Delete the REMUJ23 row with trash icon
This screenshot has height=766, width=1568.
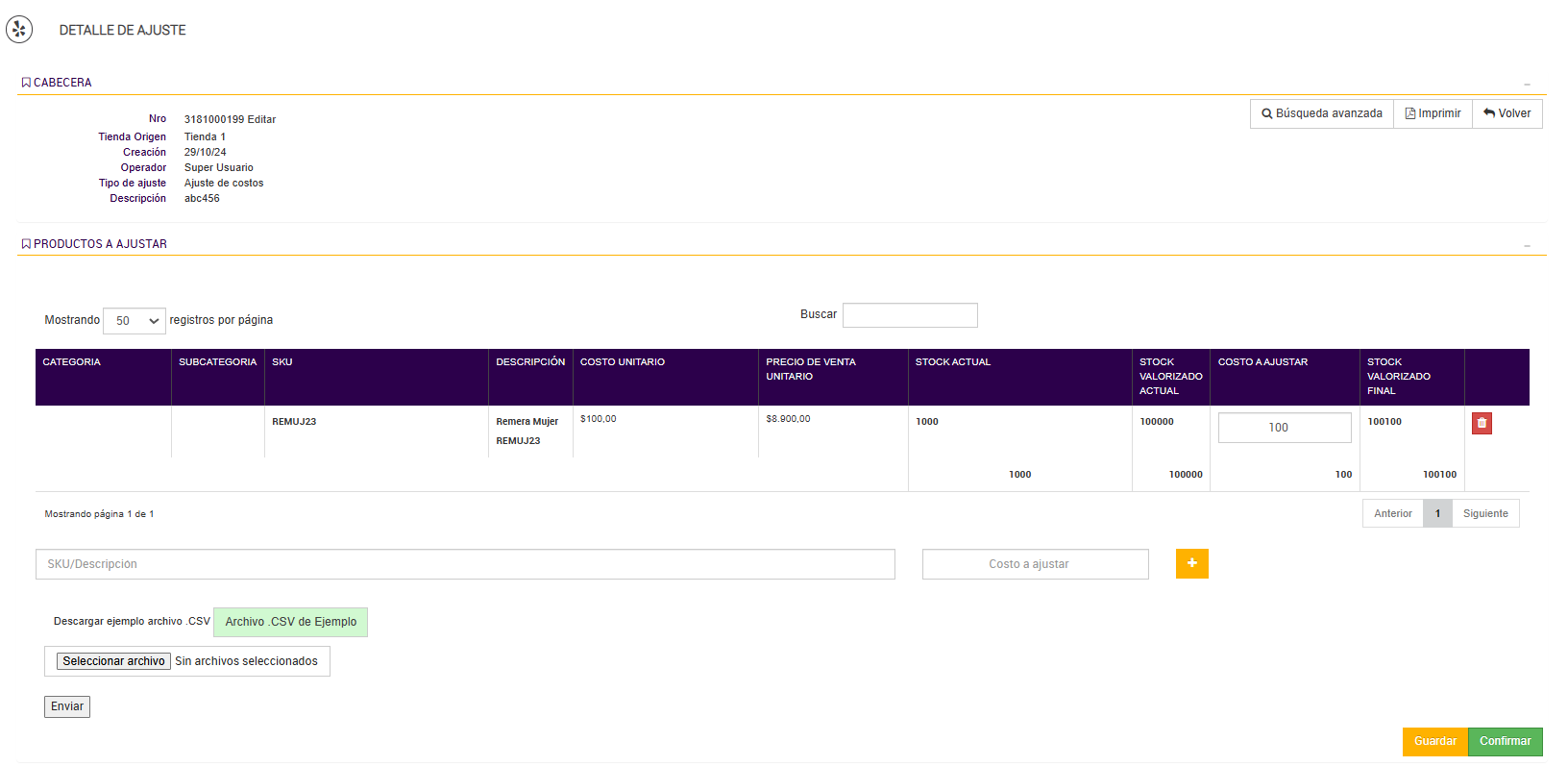[1482, 423]
